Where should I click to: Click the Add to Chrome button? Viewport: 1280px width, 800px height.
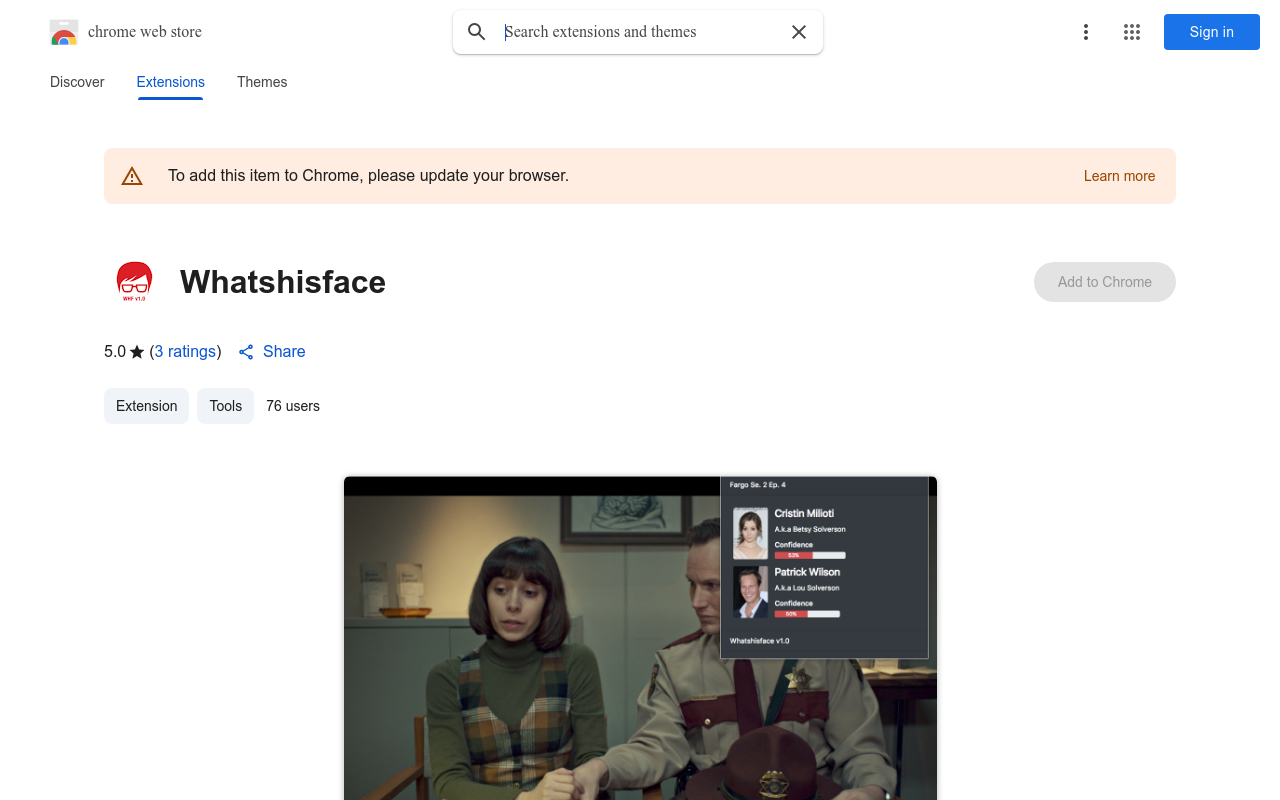point(1105,282)
